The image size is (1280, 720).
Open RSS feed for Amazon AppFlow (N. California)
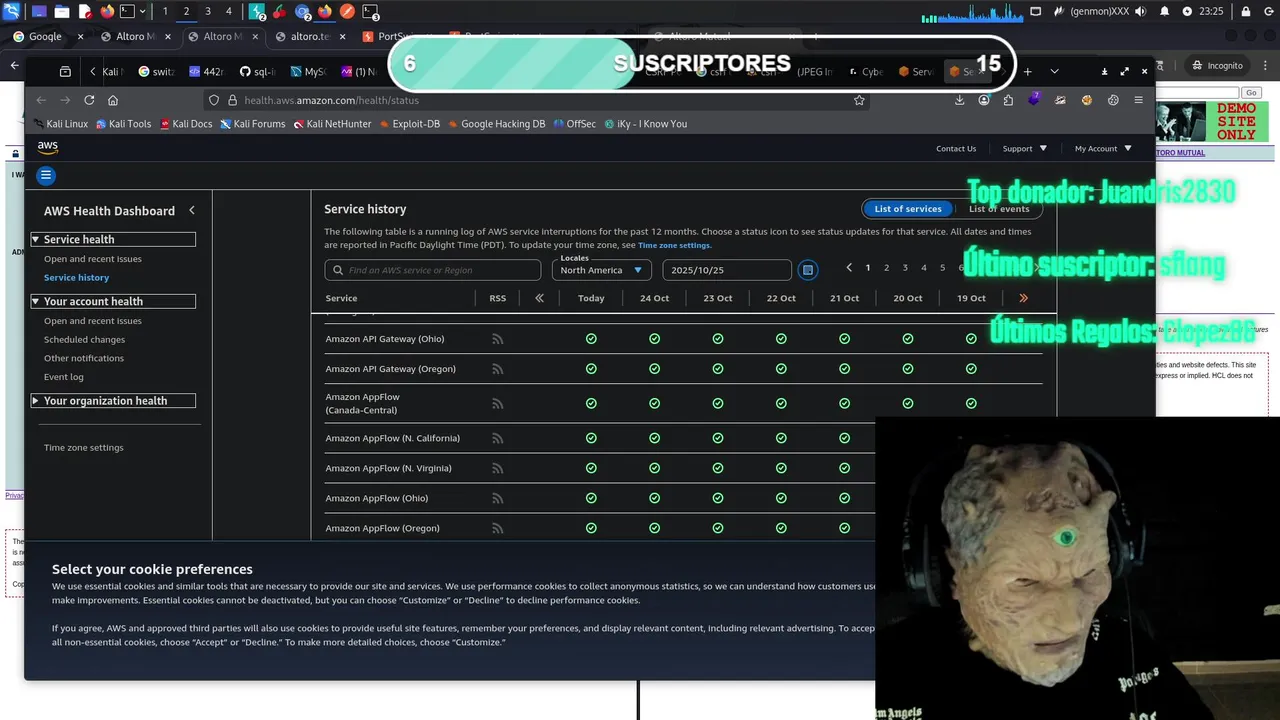click(497, 438)
